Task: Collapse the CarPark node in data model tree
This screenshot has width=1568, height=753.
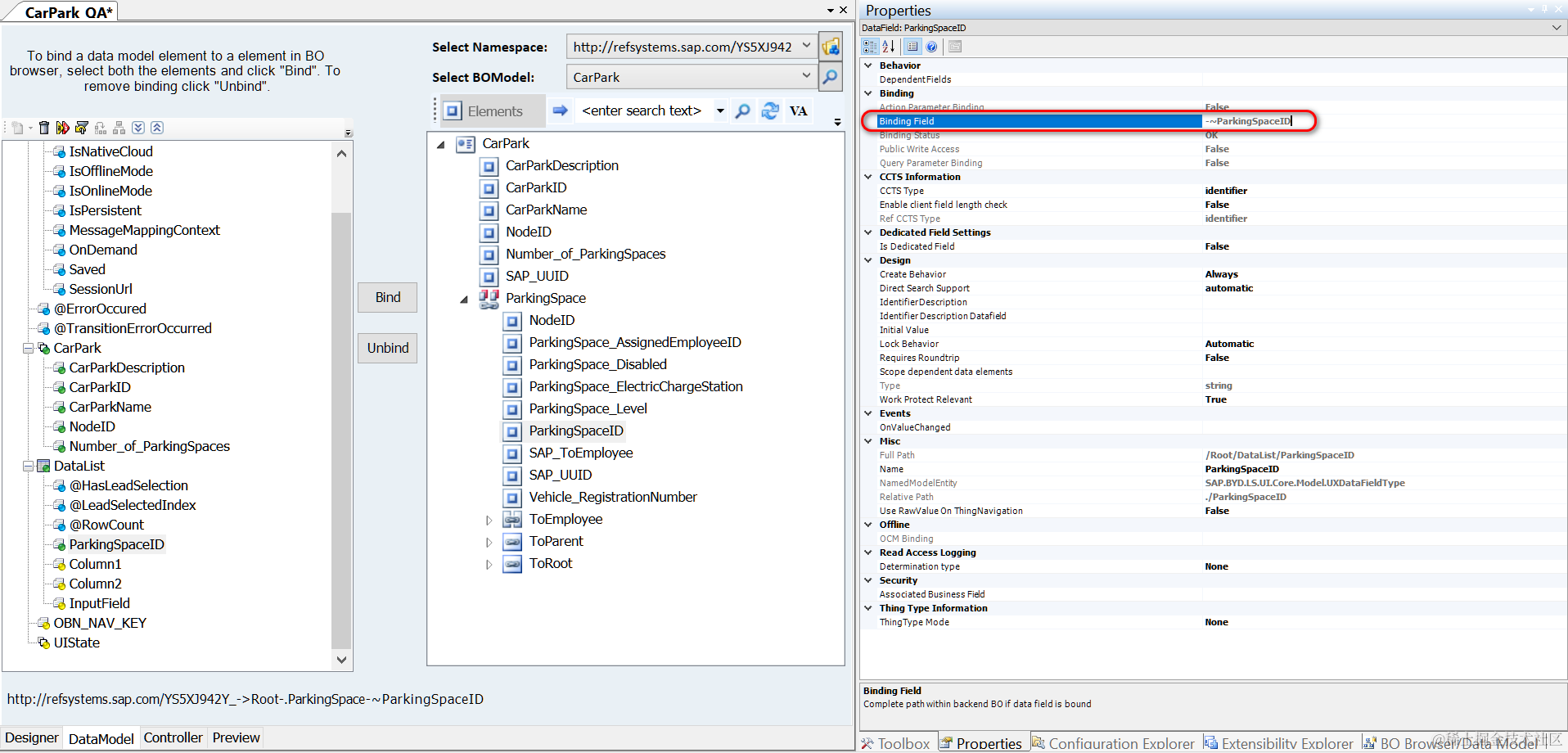Action: point(28,348)
